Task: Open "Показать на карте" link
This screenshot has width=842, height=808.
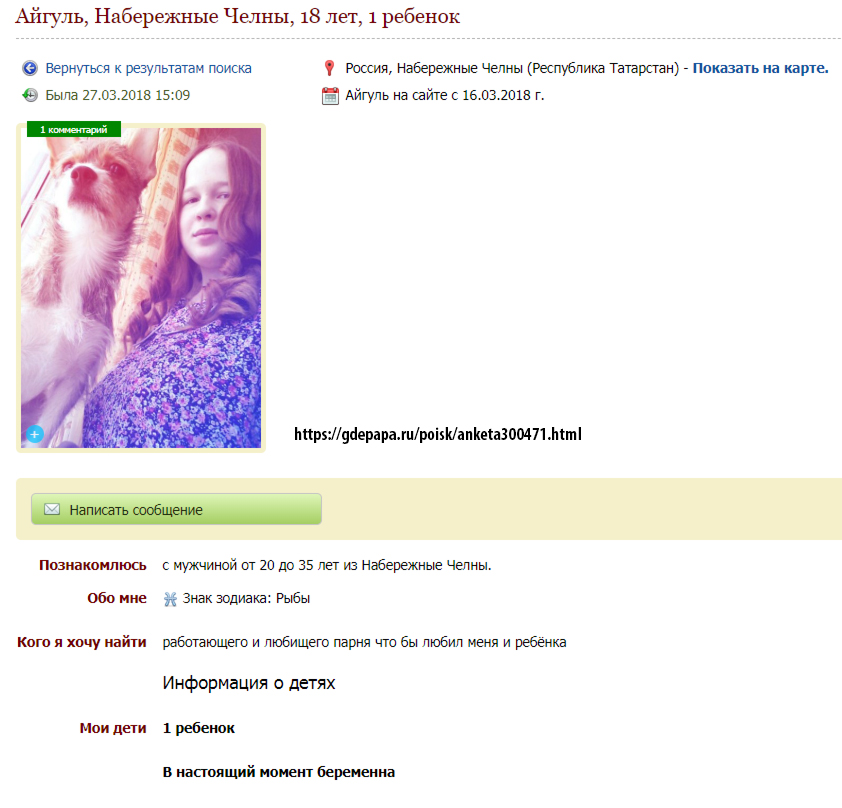Action: (x=760, y=68)
